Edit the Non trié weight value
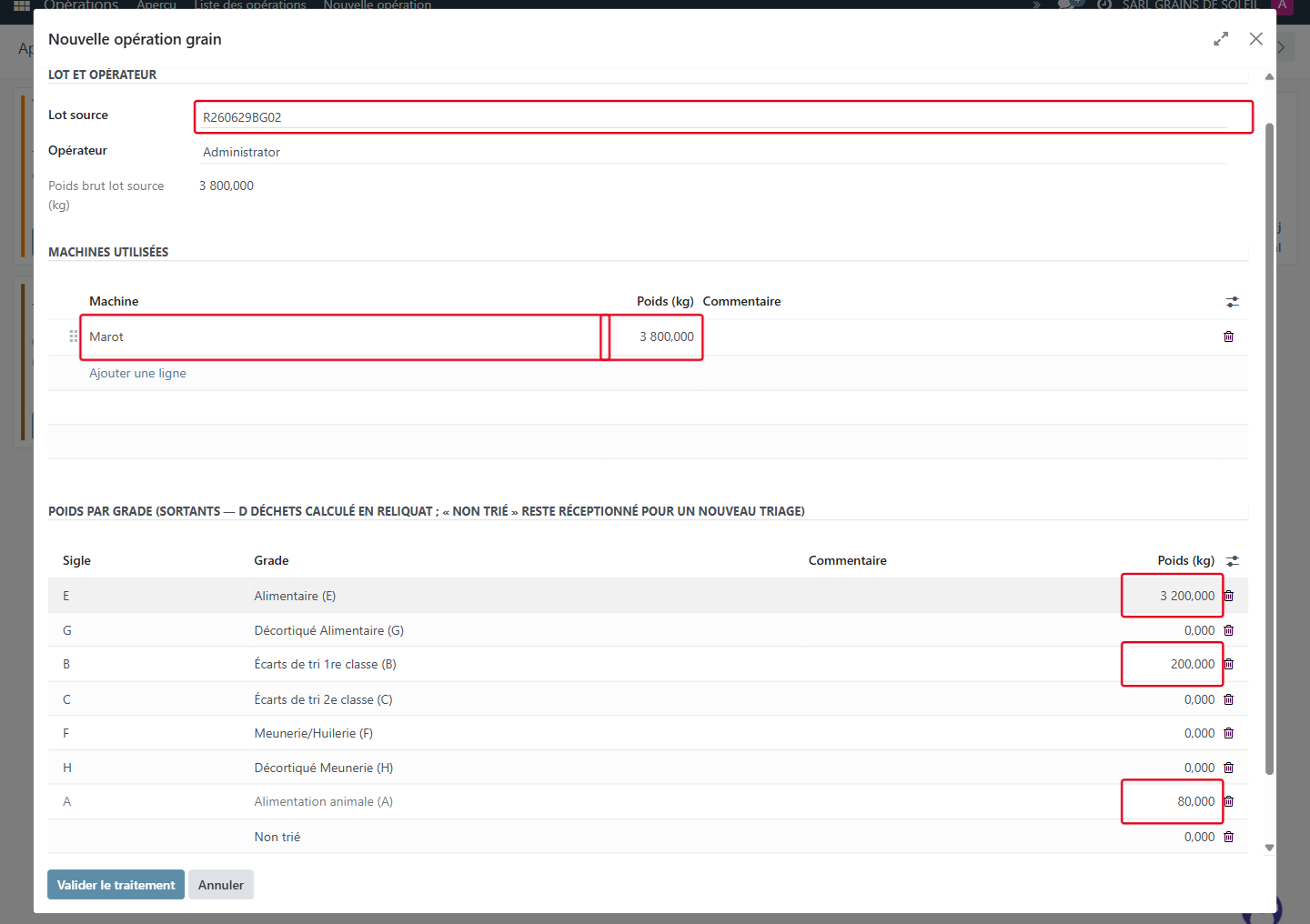 click(x=1199, y=837)
